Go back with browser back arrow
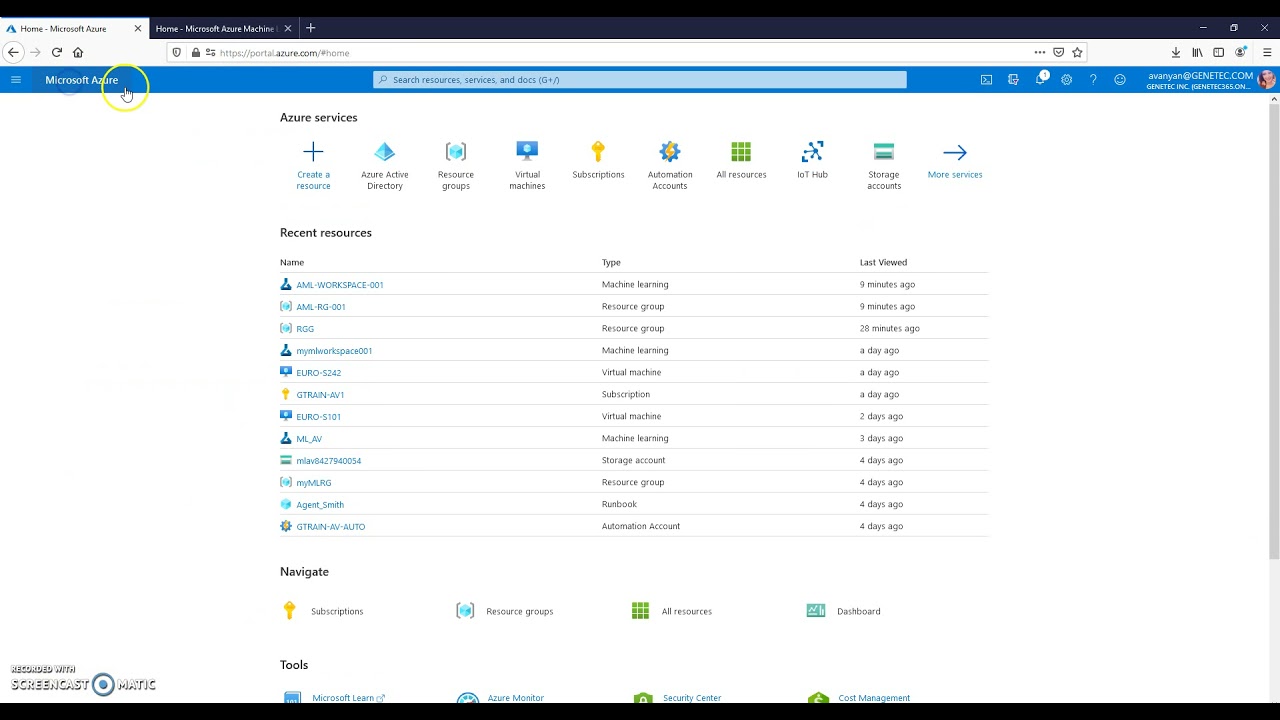The height and width of the screenshot is (720, 1280). (13, 53)
